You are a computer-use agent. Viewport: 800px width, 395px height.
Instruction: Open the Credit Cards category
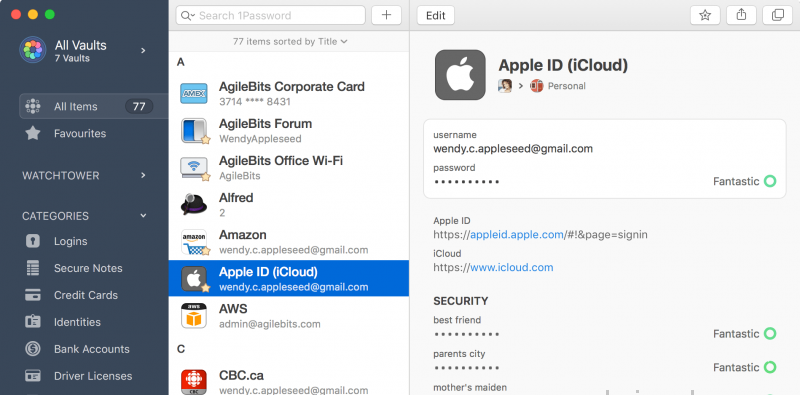pyautogui.click(x=86, y=295)
